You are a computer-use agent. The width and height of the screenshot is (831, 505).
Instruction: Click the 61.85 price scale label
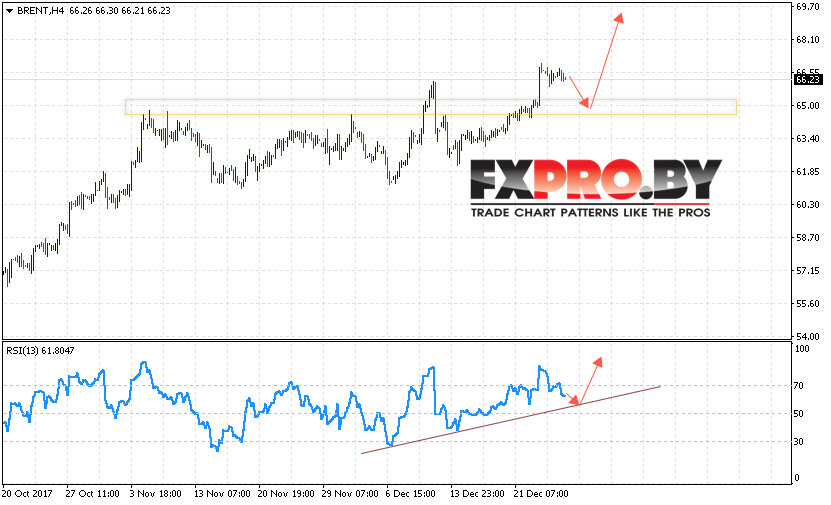pos(808,172)
